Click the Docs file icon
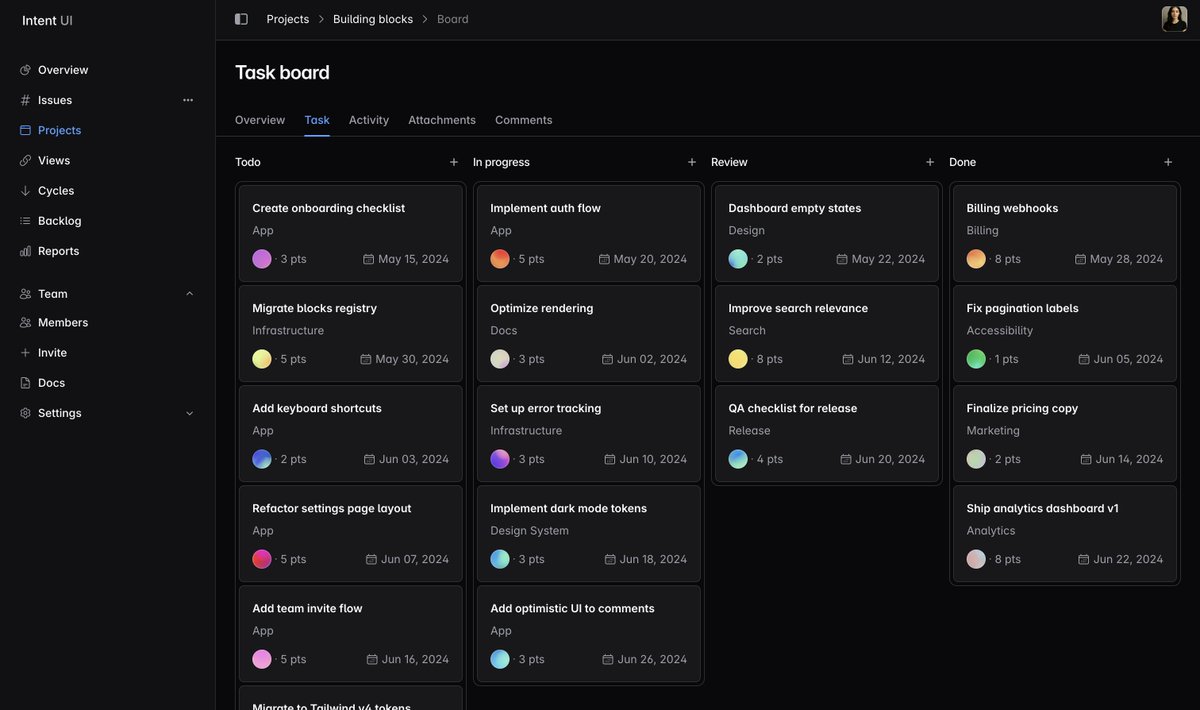Image resolution: width=1200 pixels, height=710 pixels. 25,383
